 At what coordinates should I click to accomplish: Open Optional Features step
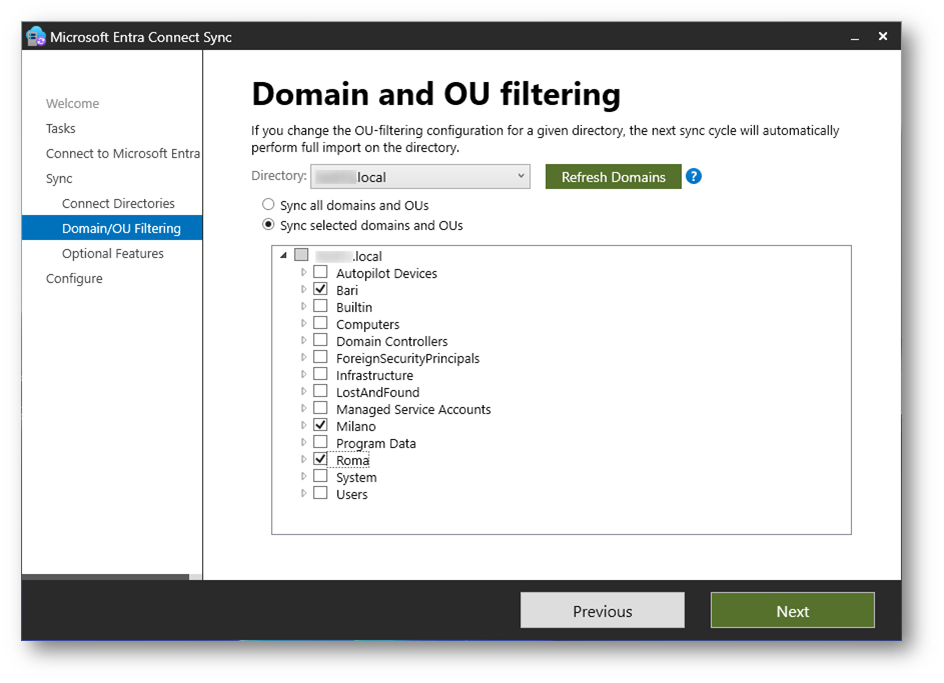coord(113,254)
